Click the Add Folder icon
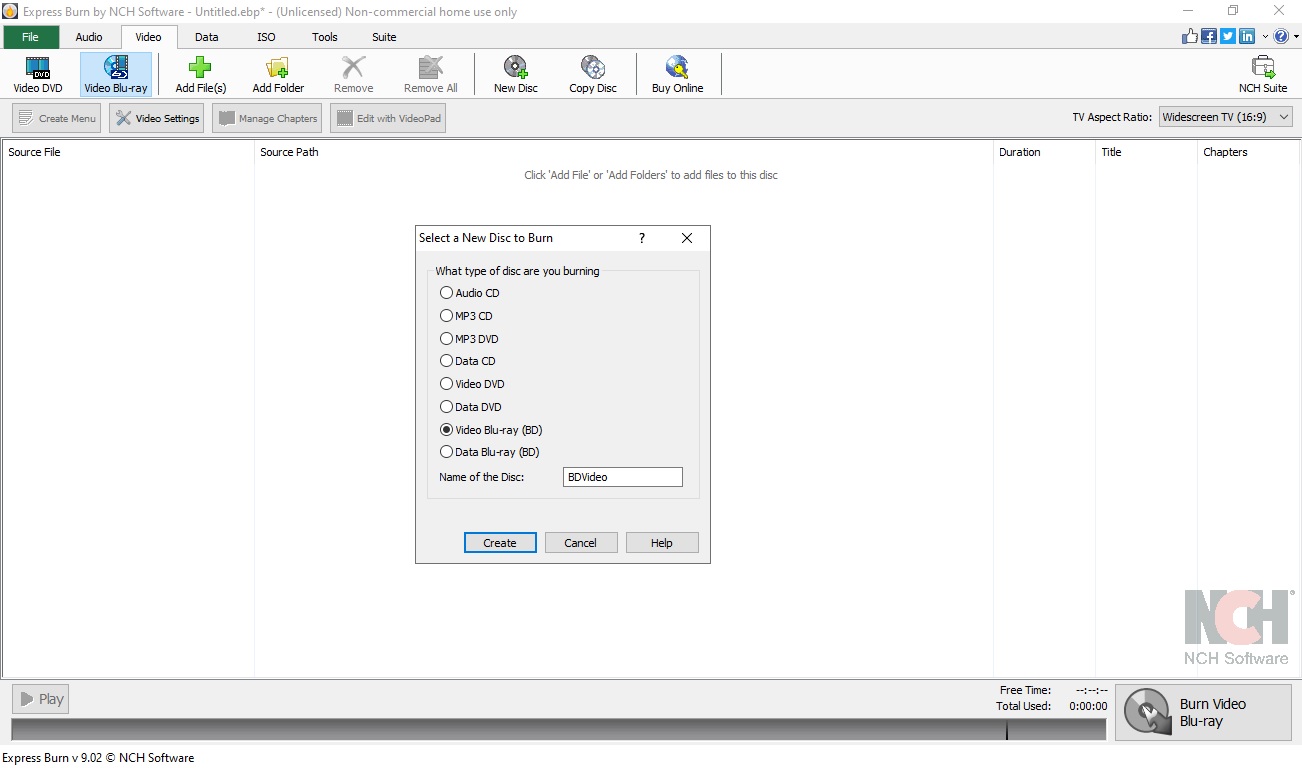This screenshot has width=1302, height=768. [x=278, y=74]
